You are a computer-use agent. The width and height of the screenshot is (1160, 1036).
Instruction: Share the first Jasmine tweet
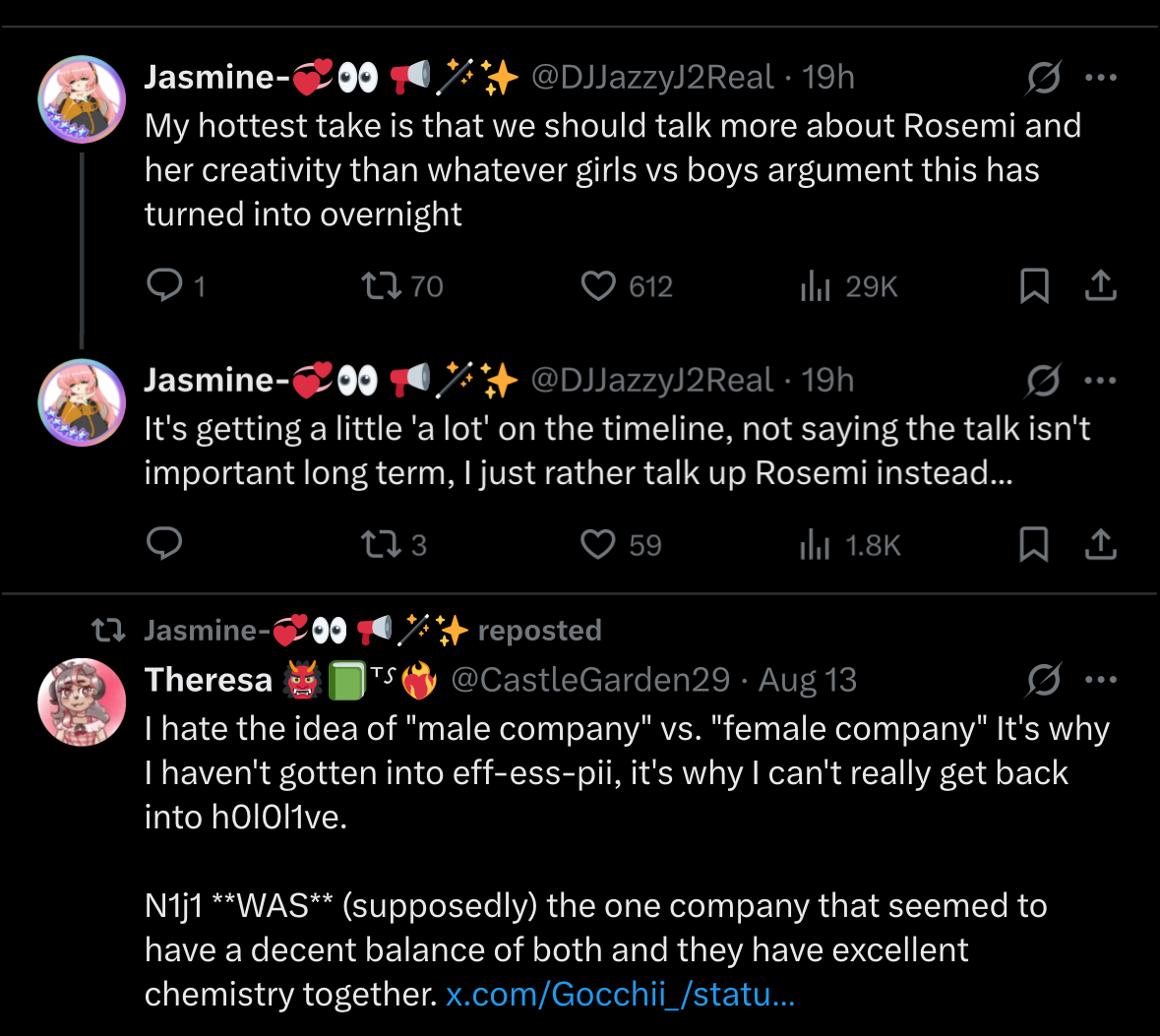[x=1100, y=286]
